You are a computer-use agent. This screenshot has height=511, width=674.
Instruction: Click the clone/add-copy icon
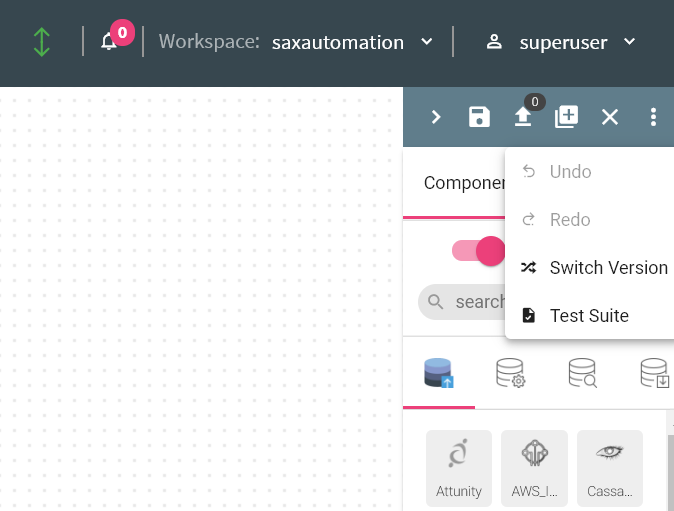567,116
